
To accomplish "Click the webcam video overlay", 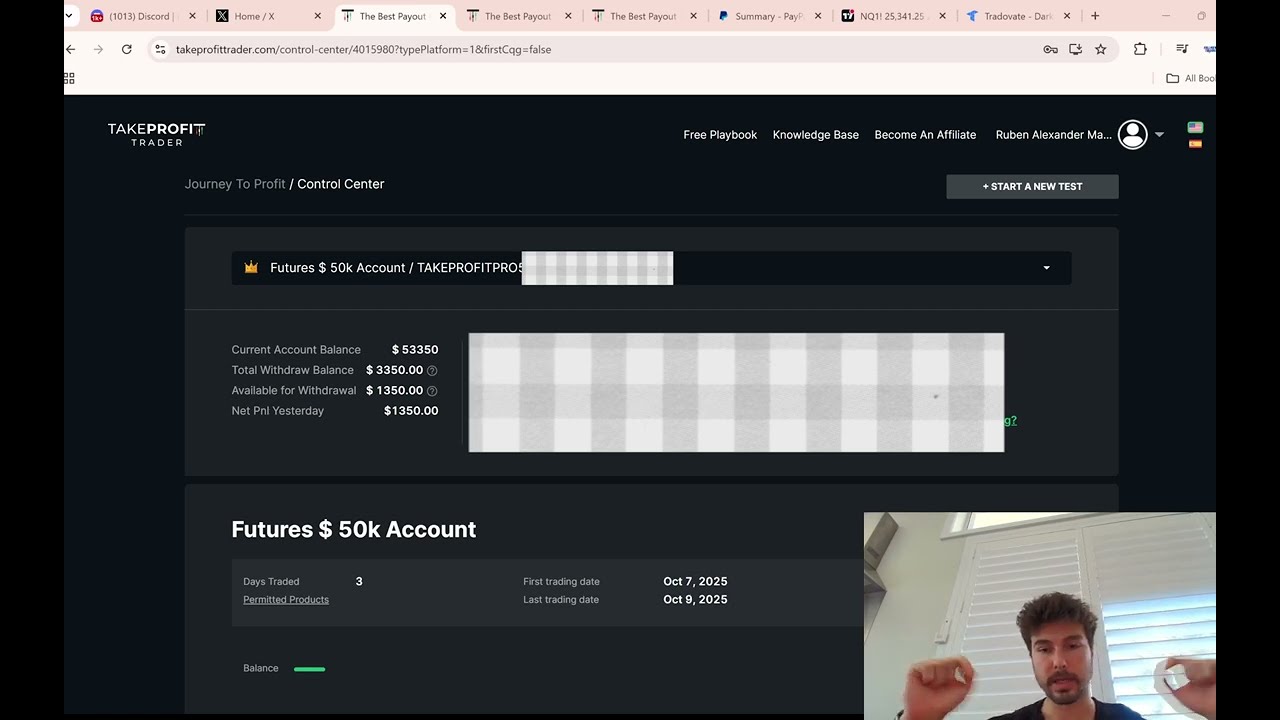I will pos(1040,616).
